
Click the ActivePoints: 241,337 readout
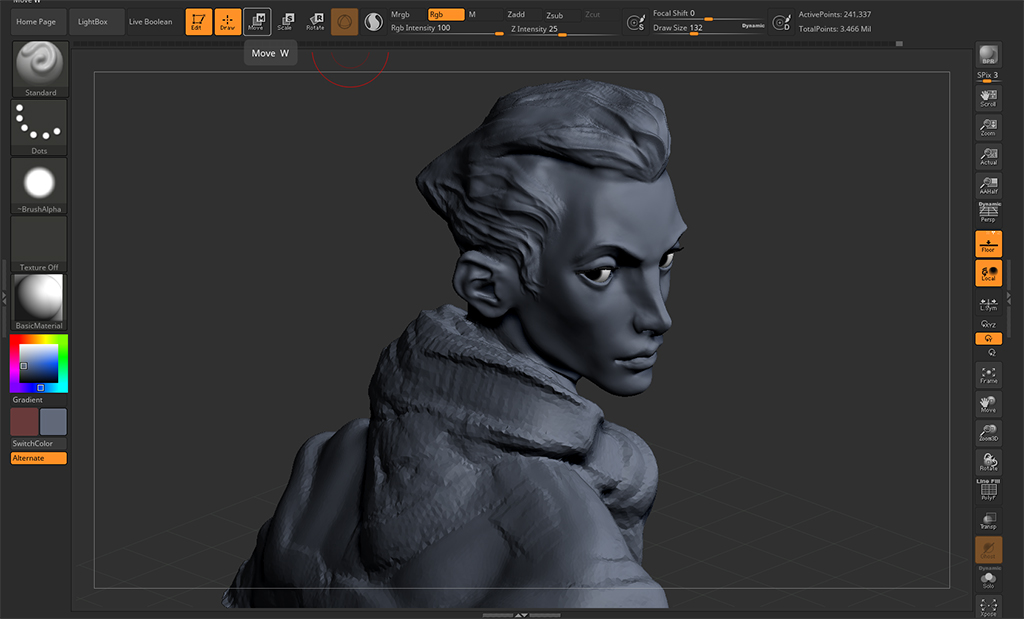[835, 14]
